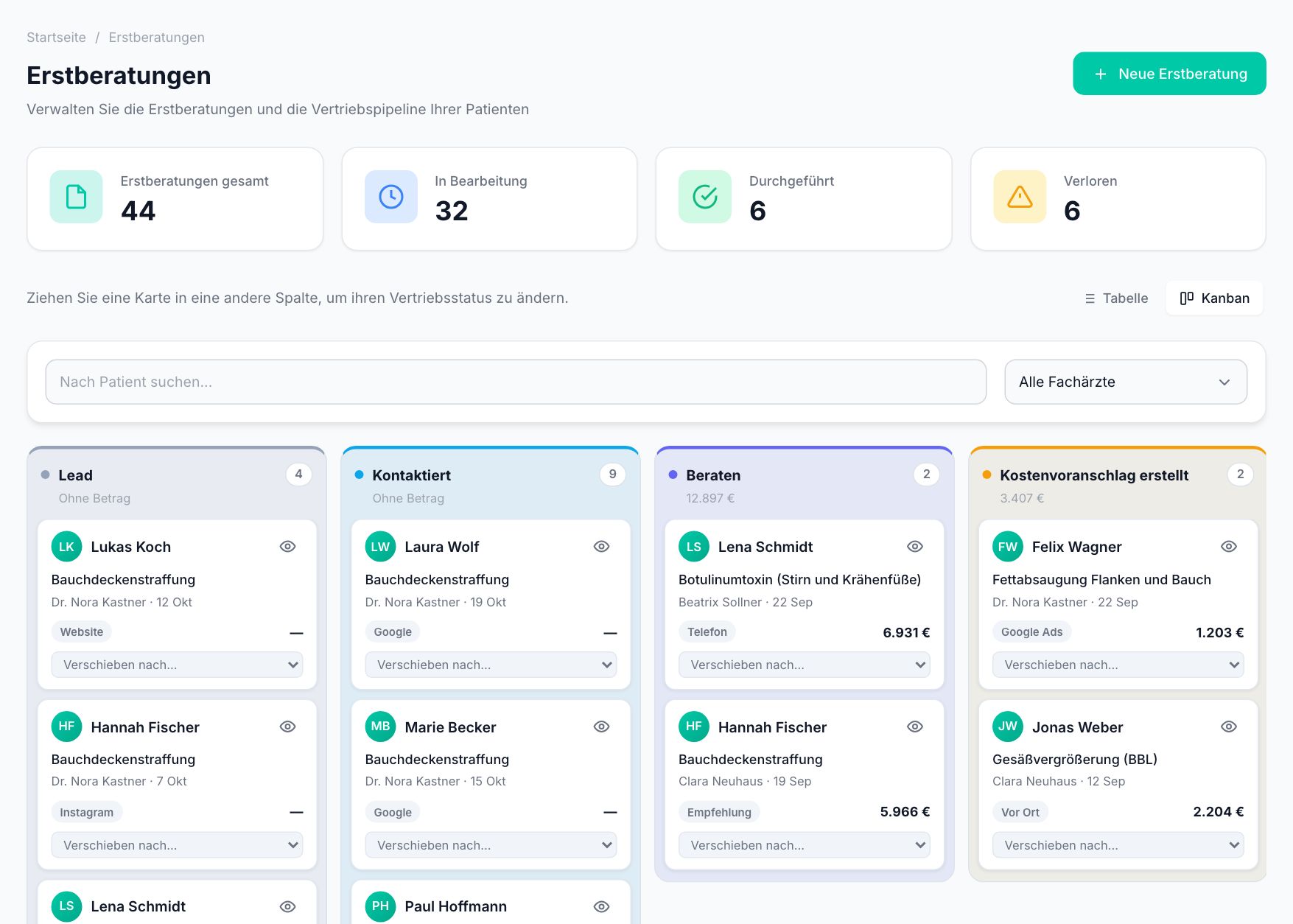1293x924 pixels.
Task: Click the checkmark icon for Durchgeführt
Action: tap(705, 197)
